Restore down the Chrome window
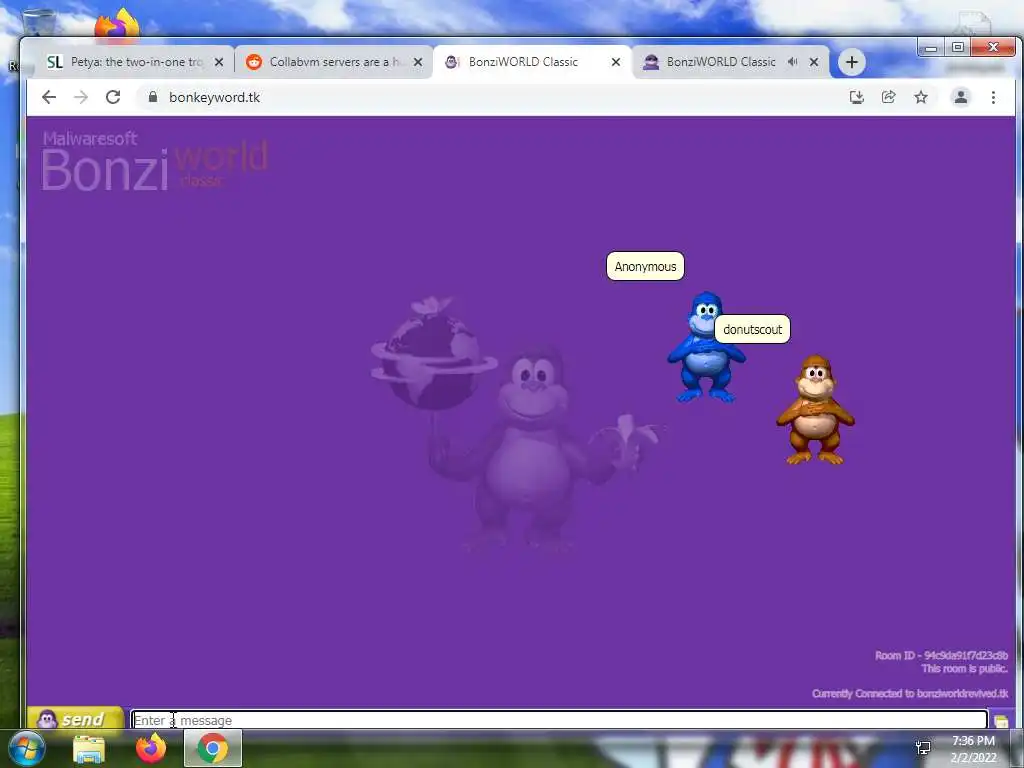The width and height of the screenshot is (1024, 768). coord(957,48)
